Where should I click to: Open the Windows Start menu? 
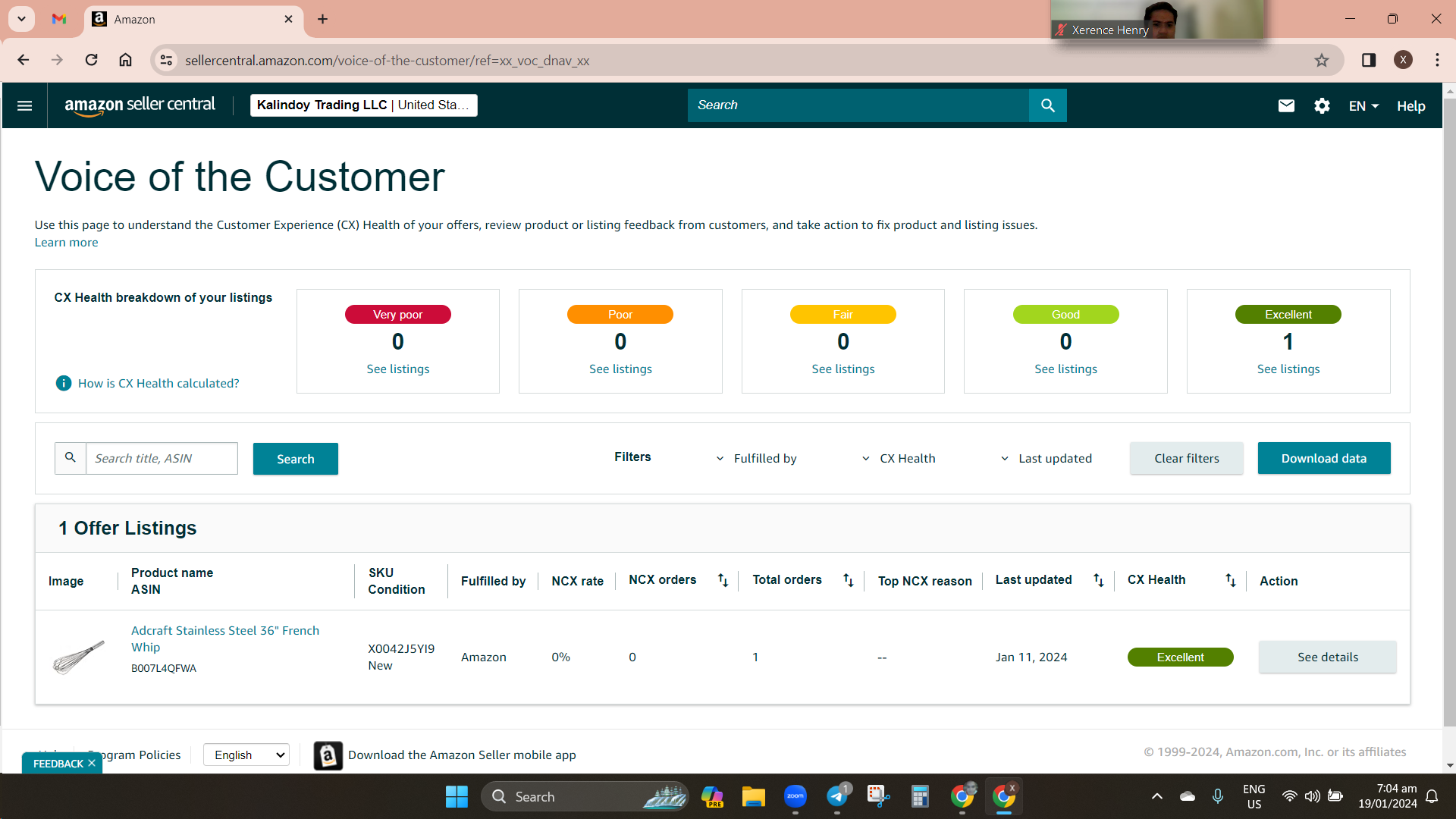457,796
